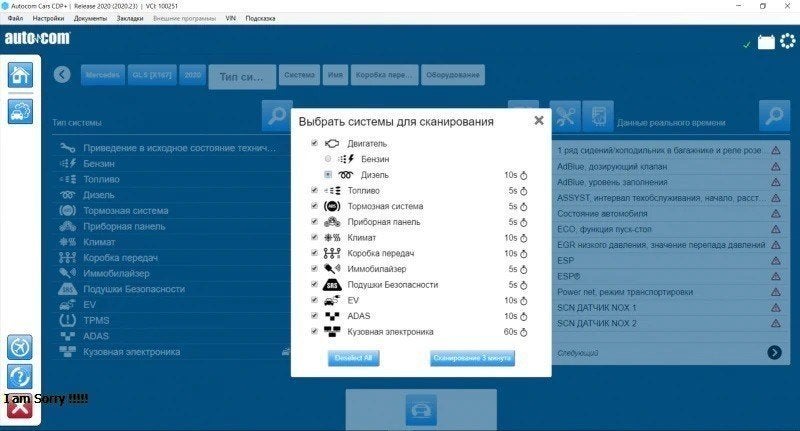Viewport: 800px width, 431px height.
Task: Click the red X exit icon in sidebar
Action: click(20, 408)
